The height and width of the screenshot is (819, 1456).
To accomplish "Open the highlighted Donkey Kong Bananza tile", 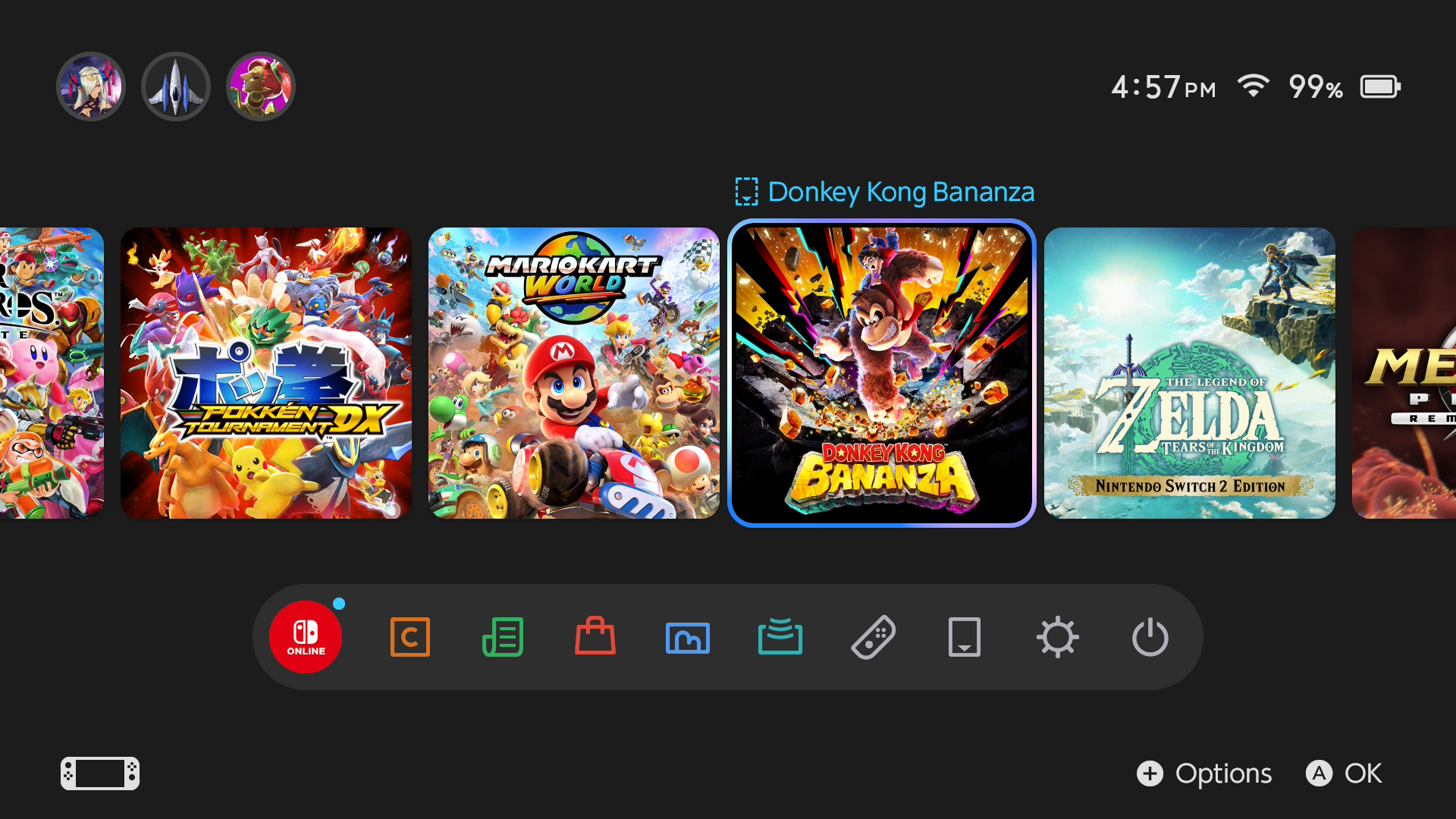I will coord(882,373).
